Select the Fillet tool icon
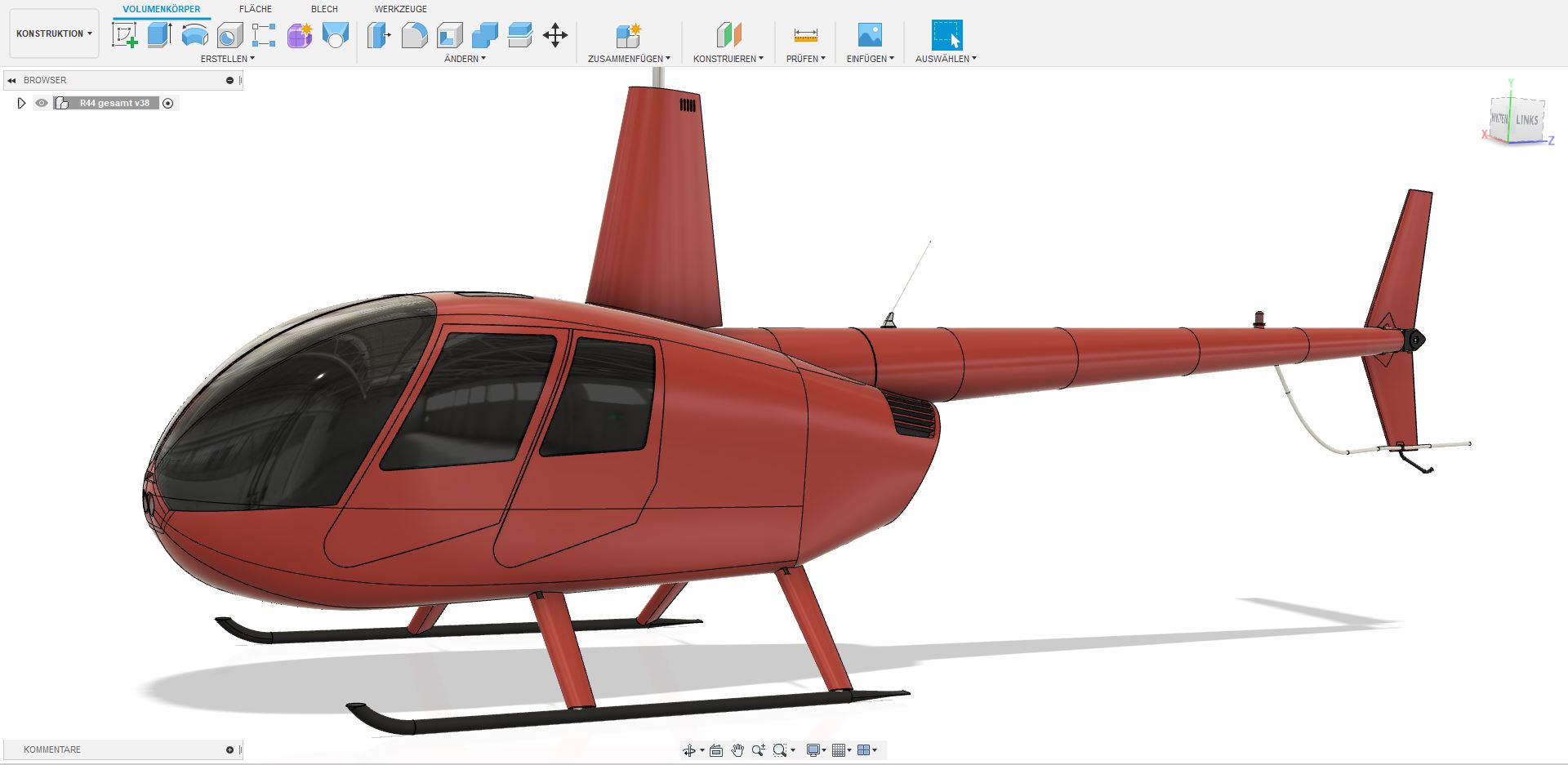Image resolution: width=1568 pixels, height=765 pixels. coord(414,35)
